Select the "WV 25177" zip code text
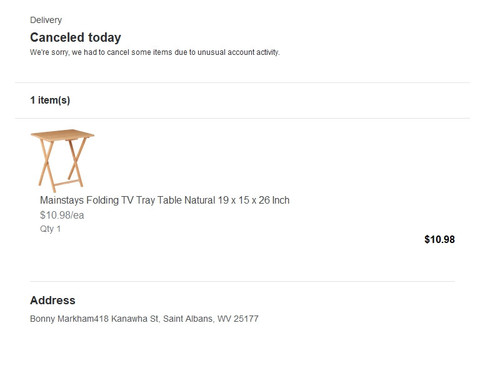 (x=238, y=319)
